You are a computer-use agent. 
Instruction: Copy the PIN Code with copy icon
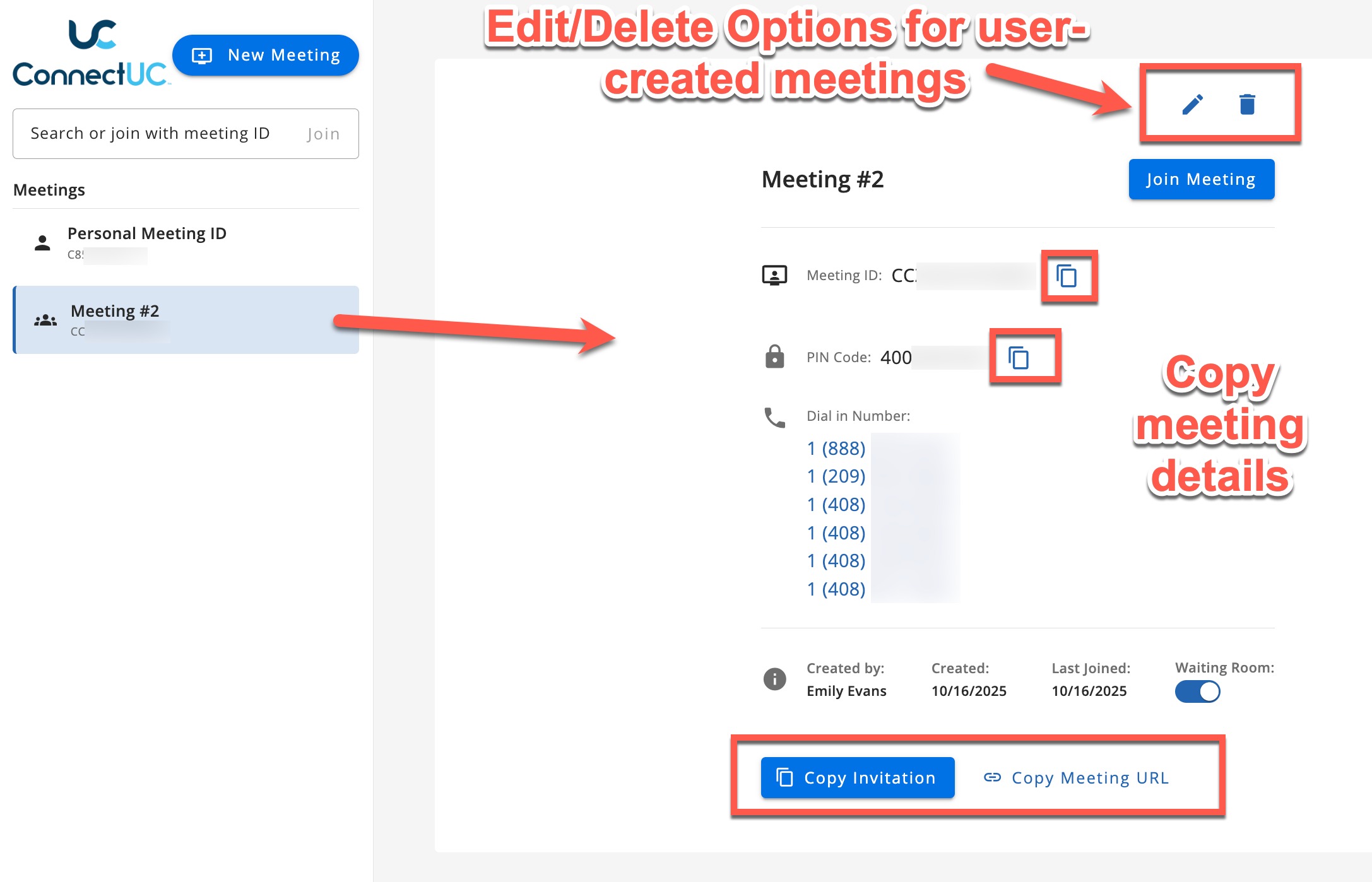click(x=1019, y=358)
